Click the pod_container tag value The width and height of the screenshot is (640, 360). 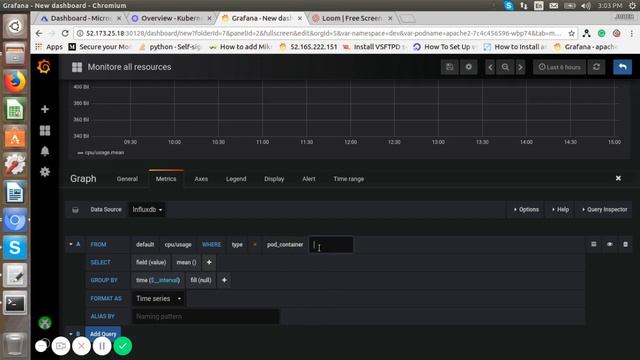pyautogui.click(x=285, y=244)
